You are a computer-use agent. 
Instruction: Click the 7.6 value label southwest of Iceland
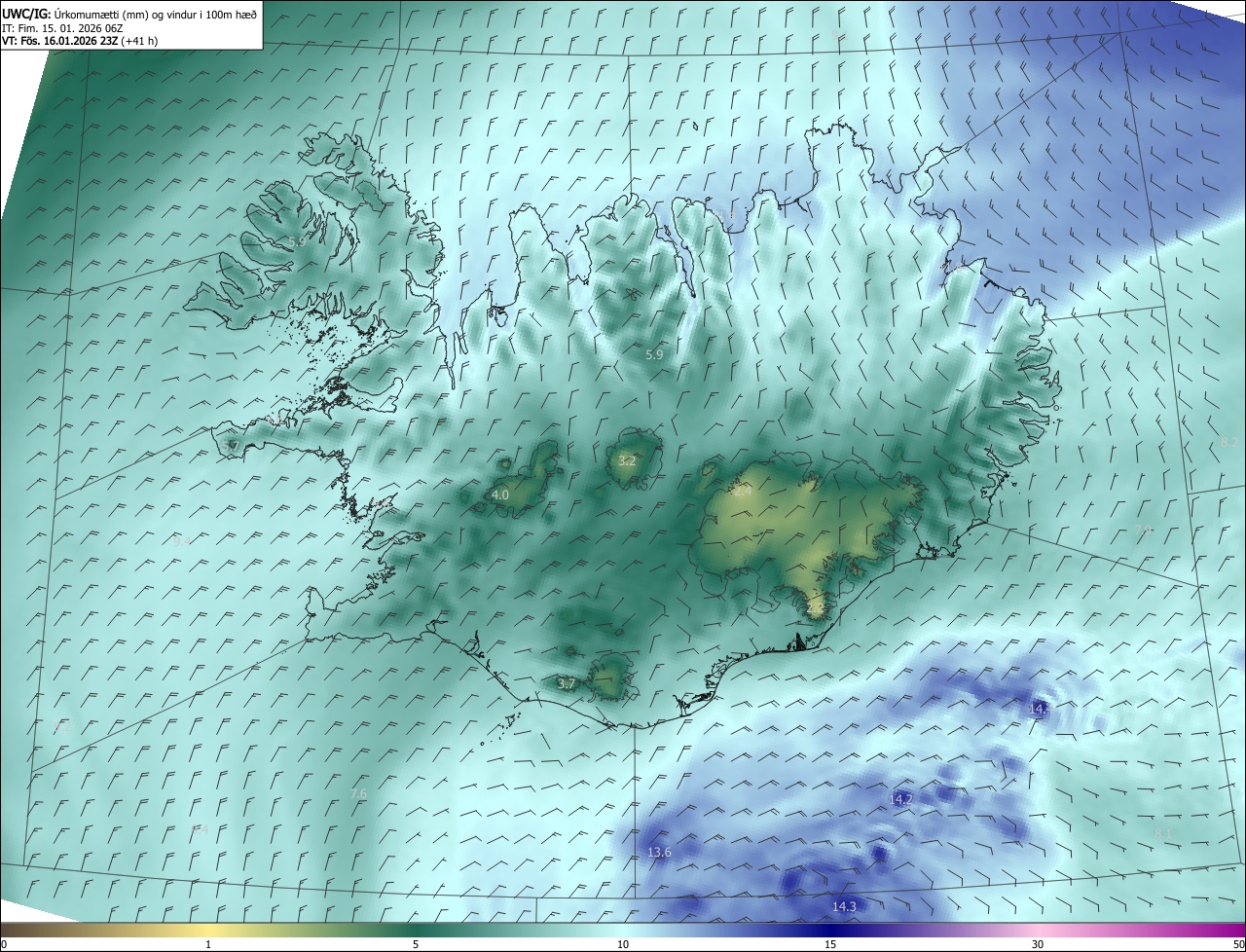point(358,794)
